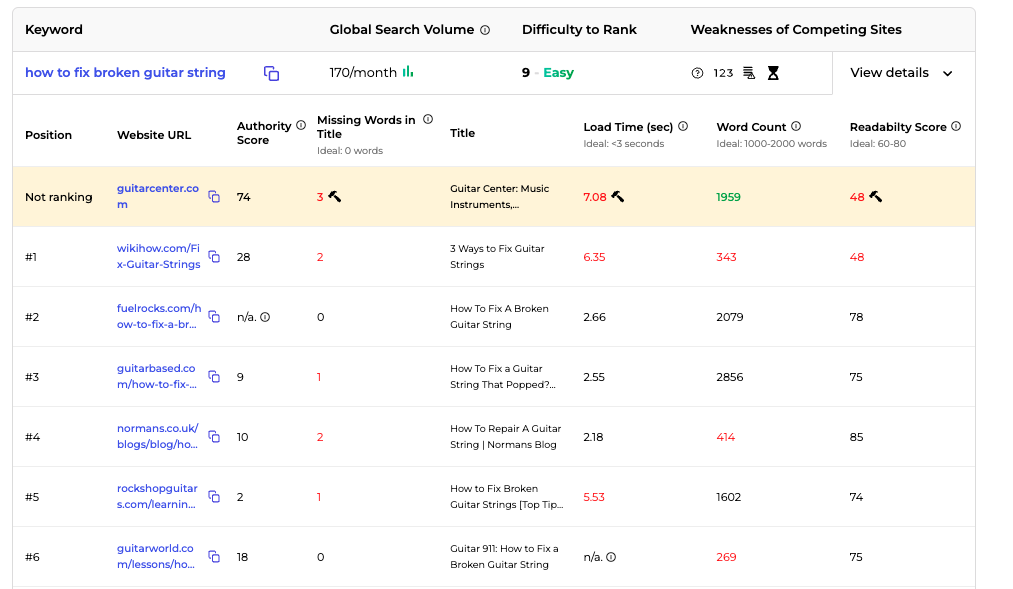
Task: Click the question mark icon beside the 123 count
Action: (698, 74)
